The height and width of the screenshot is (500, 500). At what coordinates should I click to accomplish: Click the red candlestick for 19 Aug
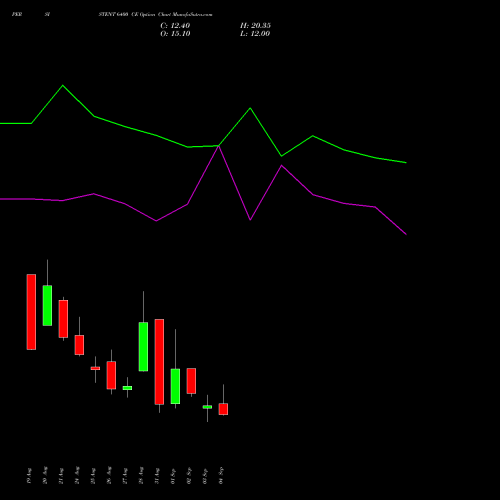click(x=31, y=312)
